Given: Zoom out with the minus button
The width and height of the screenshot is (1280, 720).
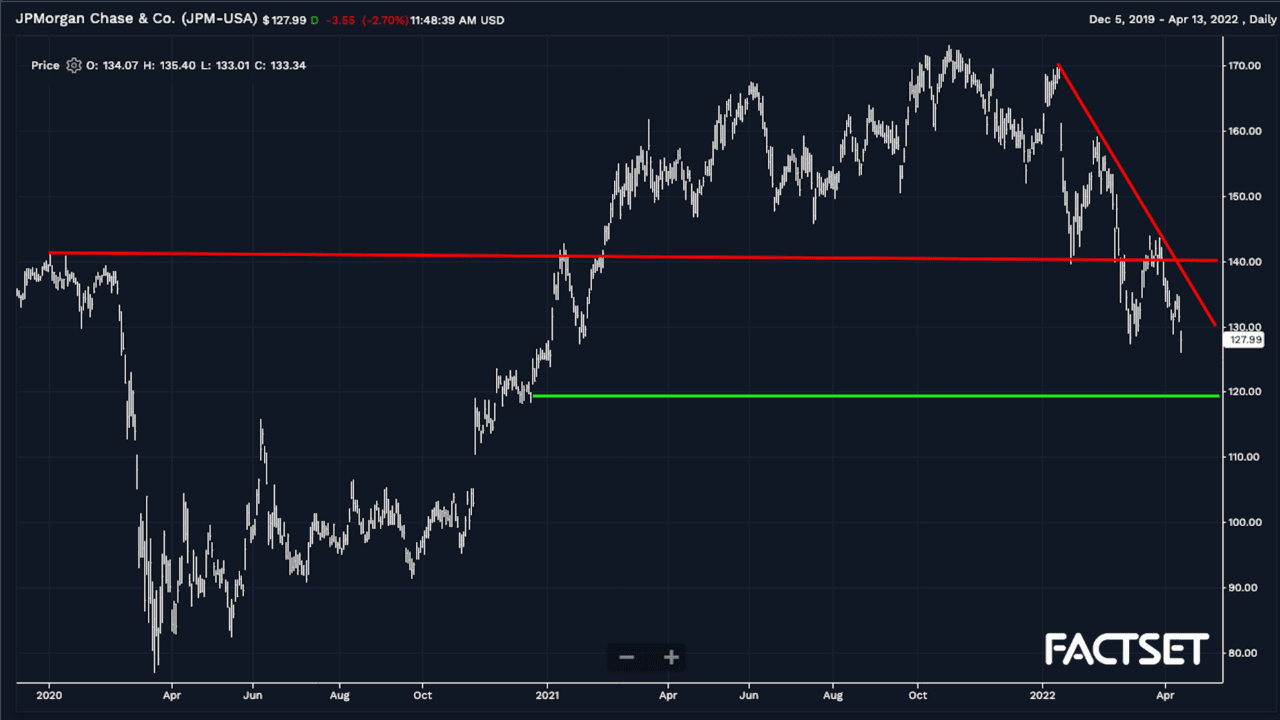Looking at the screenshot, I should [x=627, y=657].
